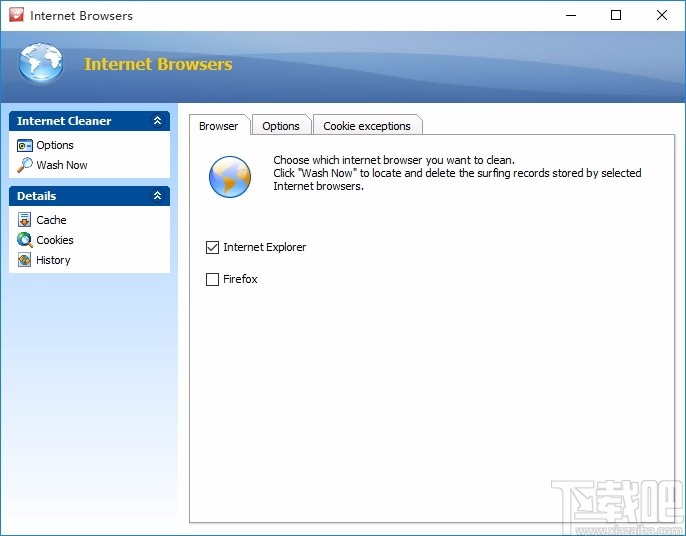Screen dimensions: 686x536
Task: Open Options in the sidebar
Action: [x=55, y=145]
